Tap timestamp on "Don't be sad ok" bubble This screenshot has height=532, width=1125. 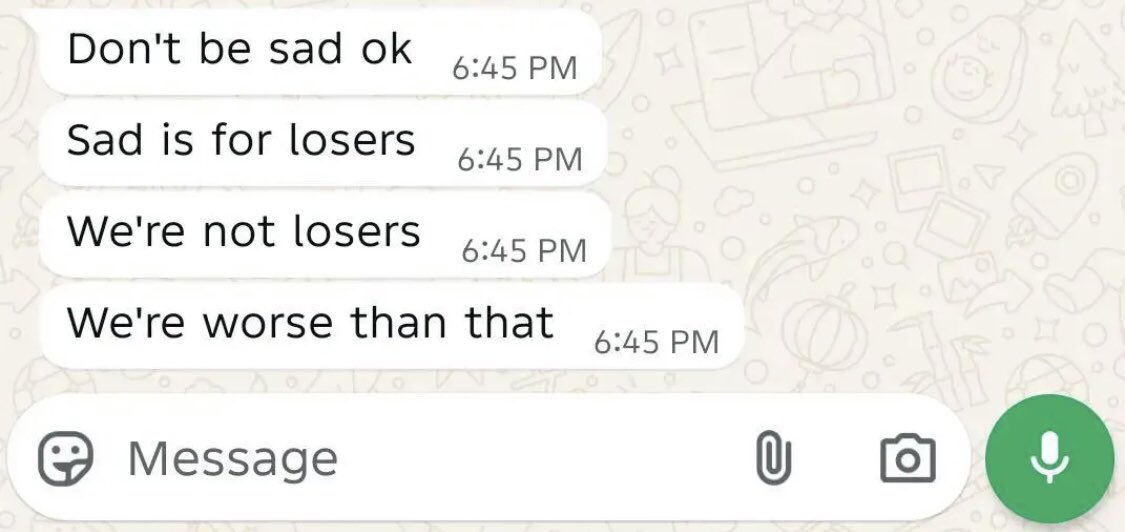coord(514,68)
